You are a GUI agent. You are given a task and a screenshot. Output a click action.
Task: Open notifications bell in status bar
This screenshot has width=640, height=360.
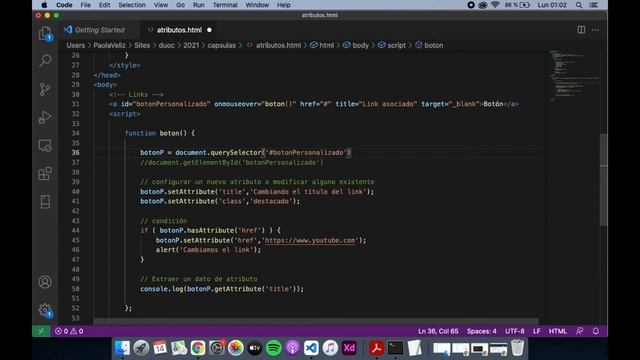tap(596, 331)
